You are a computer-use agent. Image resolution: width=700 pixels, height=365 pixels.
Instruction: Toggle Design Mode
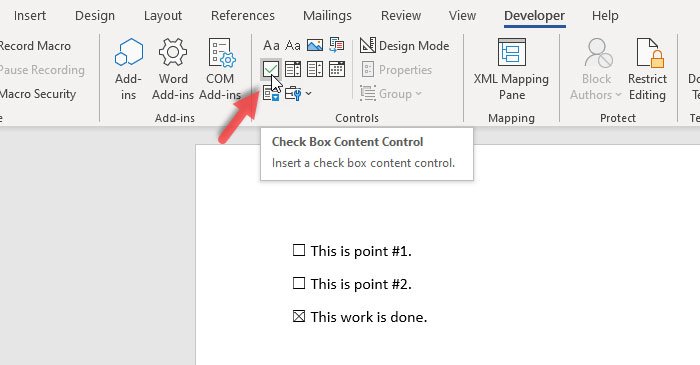pos(404,46)
